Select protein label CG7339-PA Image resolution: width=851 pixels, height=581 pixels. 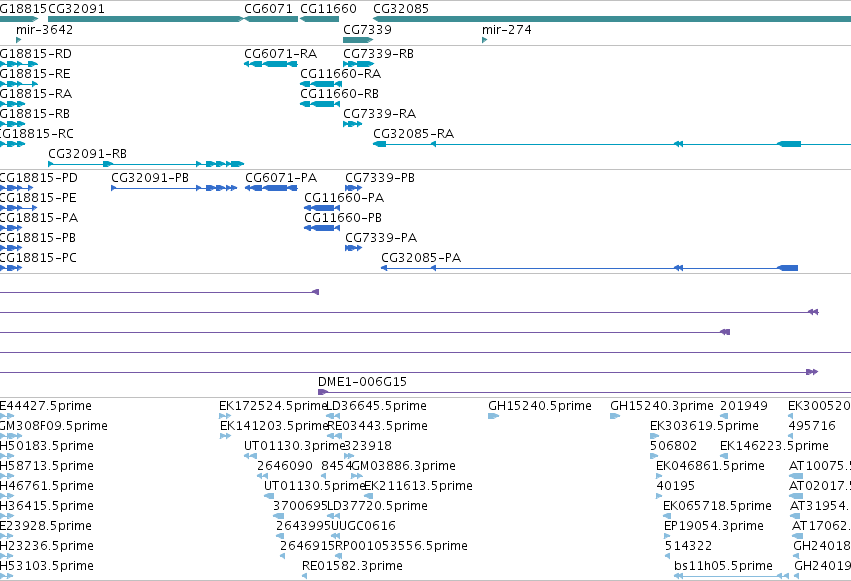tap(381, 238)
